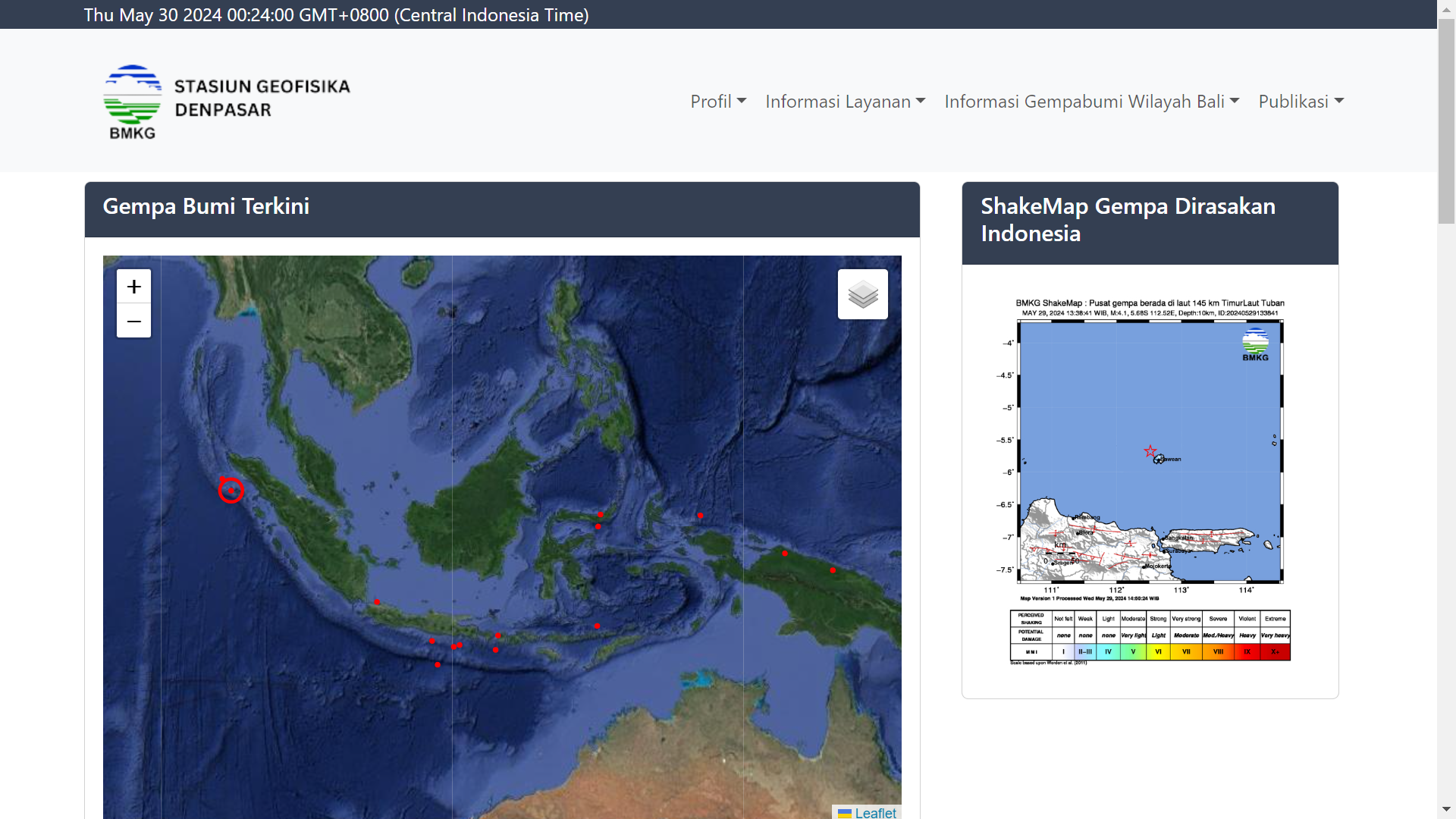The height and width of the screenshot is (819, 1456).
Task: Click the Gempa Bumi Terkini heading
Action: (x=206, y=206)
